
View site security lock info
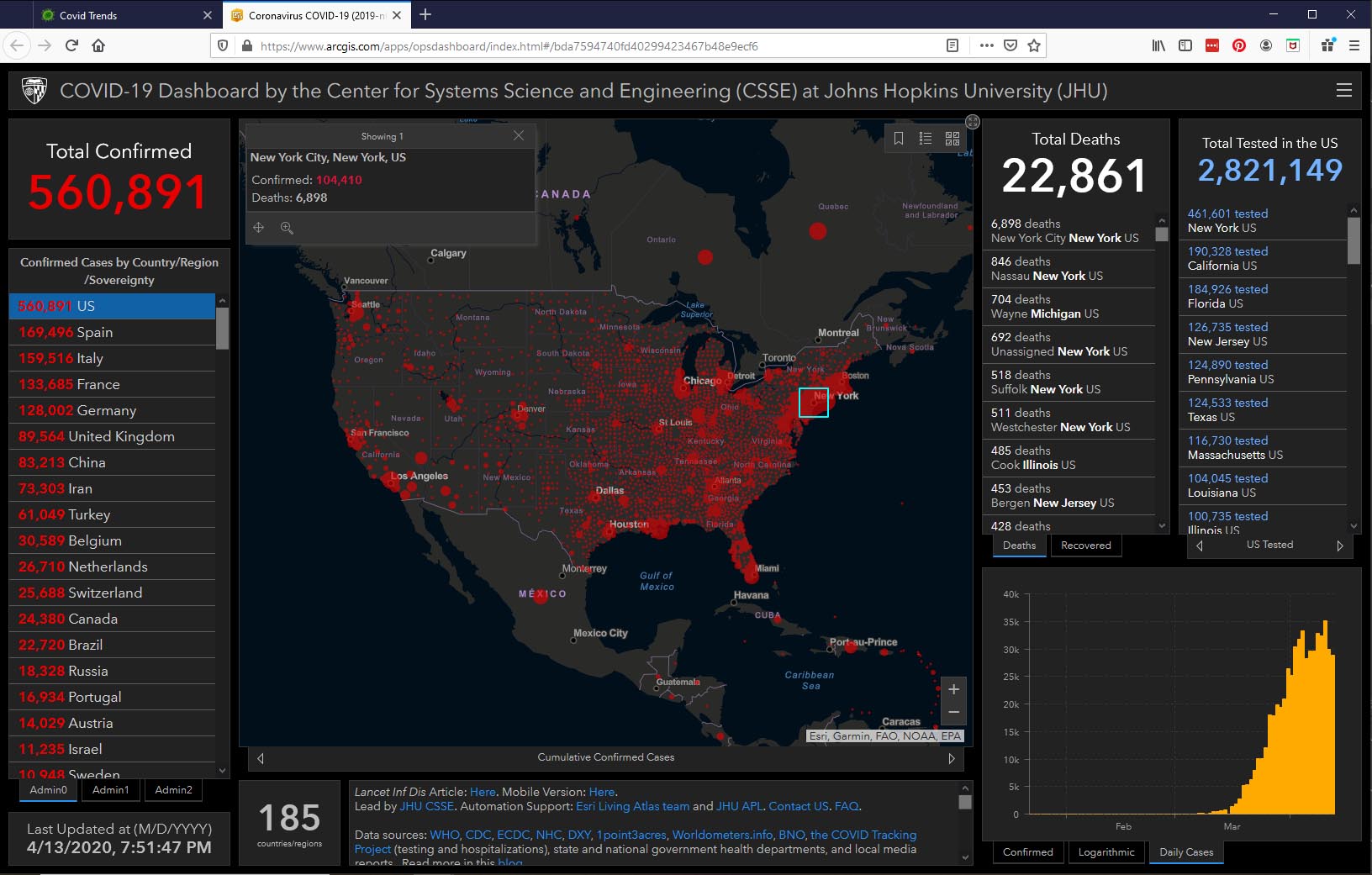246,46
